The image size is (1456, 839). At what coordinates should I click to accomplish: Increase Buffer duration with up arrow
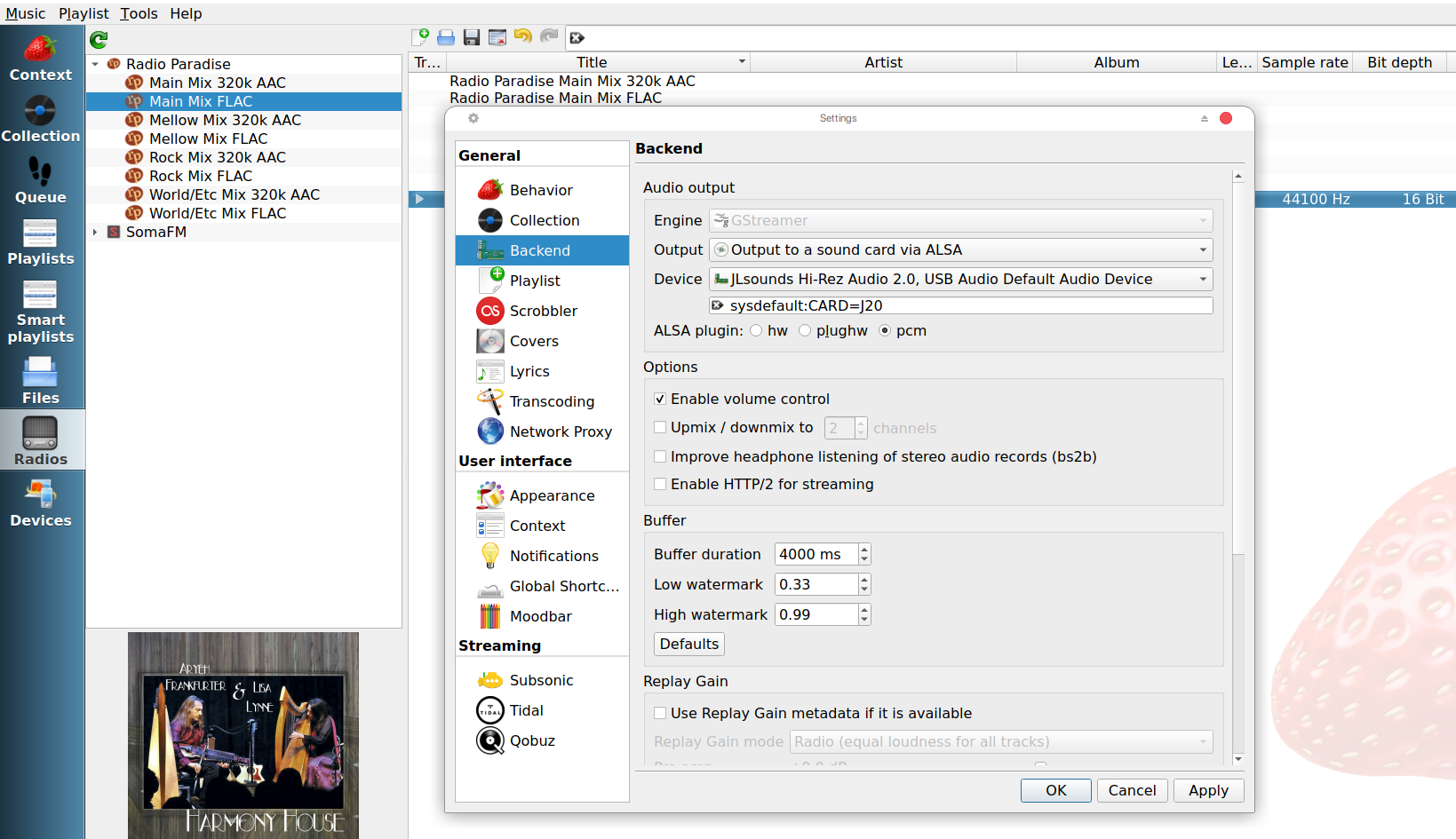coord(864,549)
